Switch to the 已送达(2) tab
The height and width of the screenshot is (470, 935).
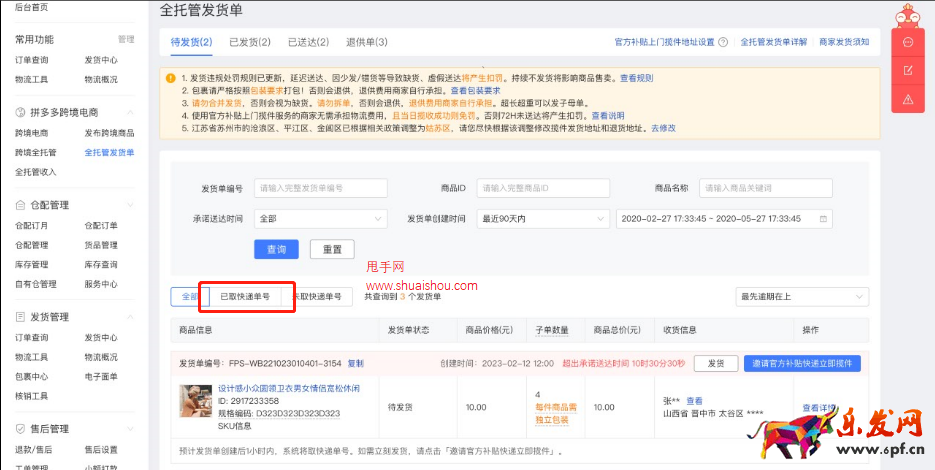308,42
